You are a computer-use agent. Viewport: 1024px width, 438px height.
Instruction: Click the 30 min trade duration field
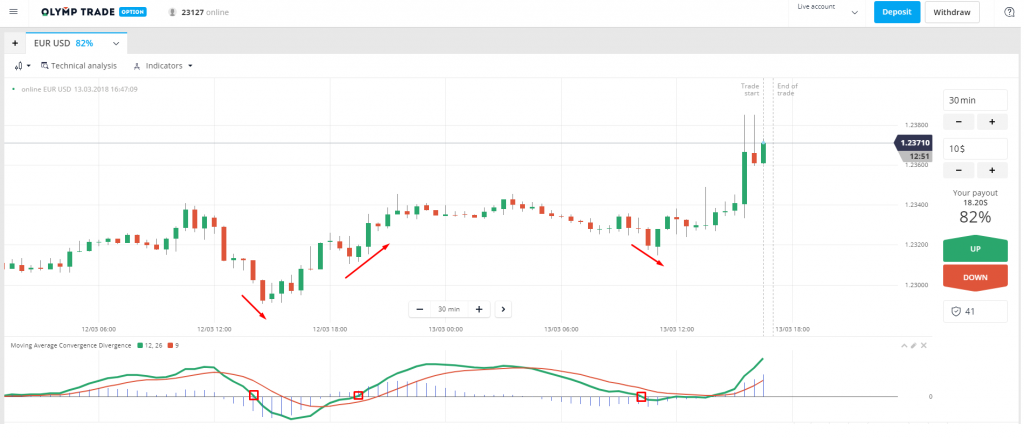(975, 101)
